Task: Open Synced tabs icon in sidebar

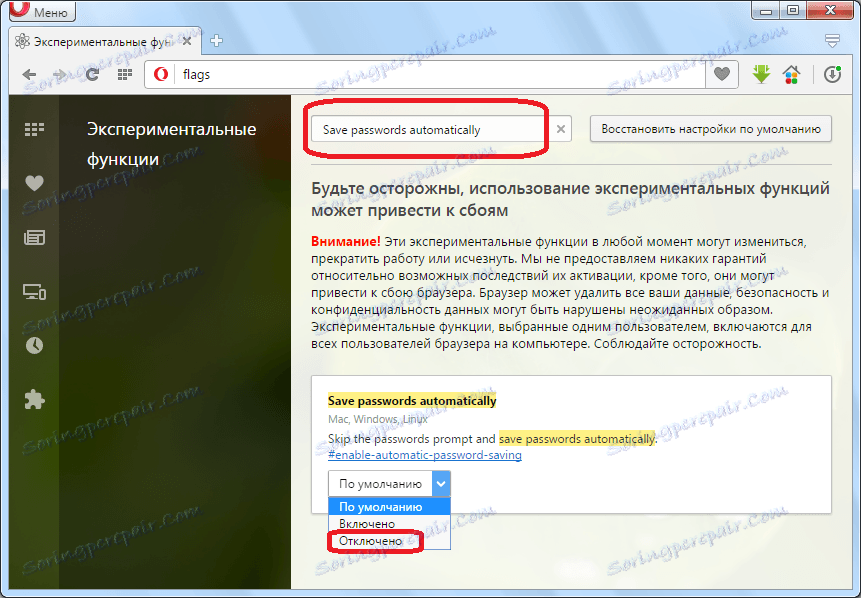Action: point(34,292)
